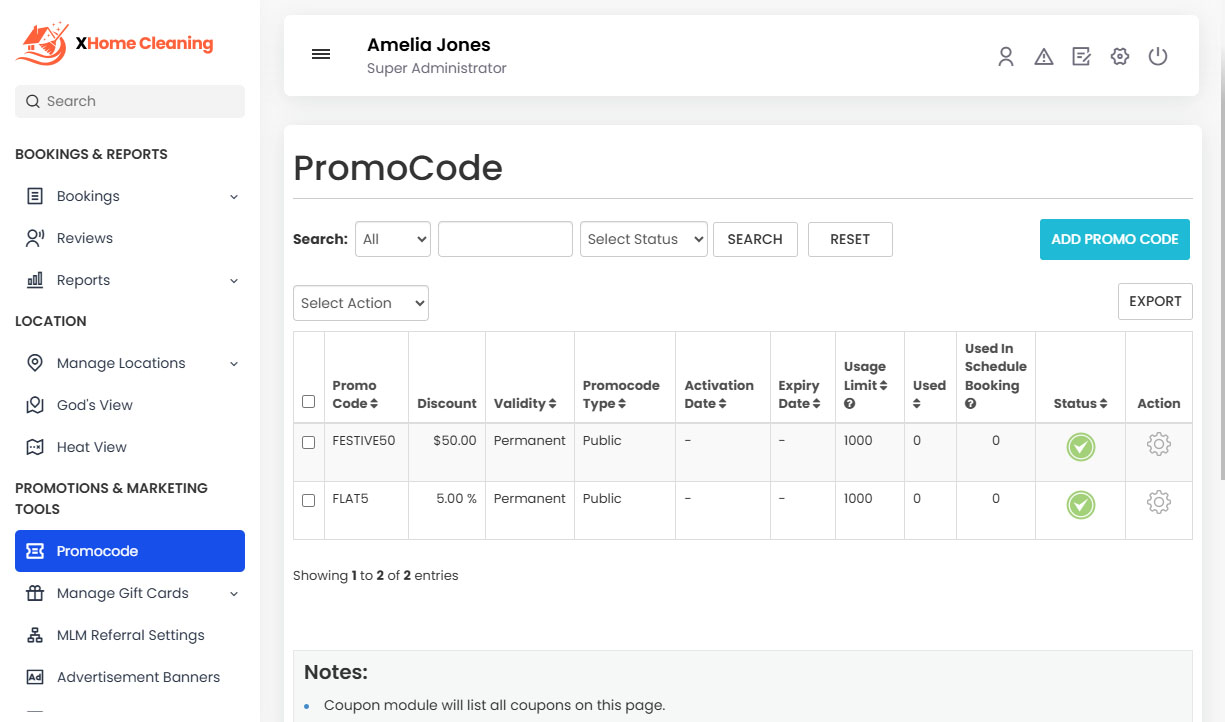Select the Heat View icon

tap(34, 447)
